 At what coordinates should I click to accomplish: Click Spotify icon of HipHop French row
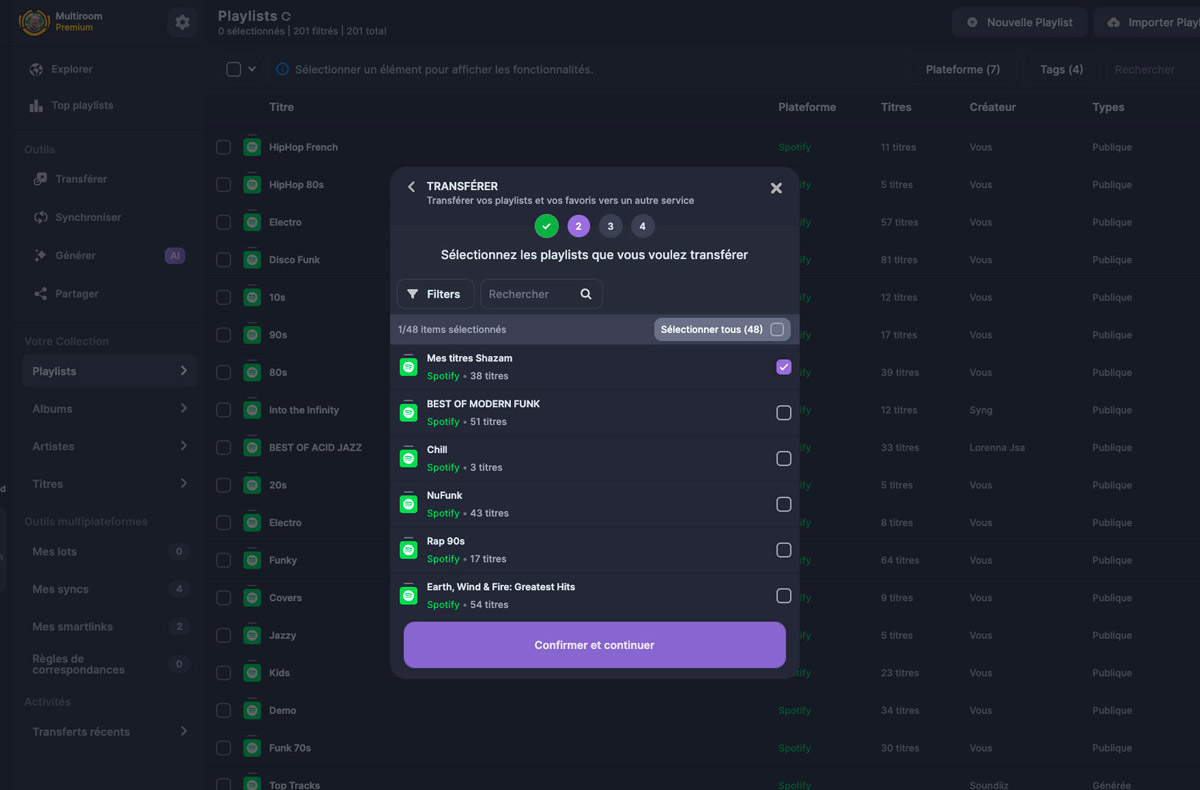[252, 146]
